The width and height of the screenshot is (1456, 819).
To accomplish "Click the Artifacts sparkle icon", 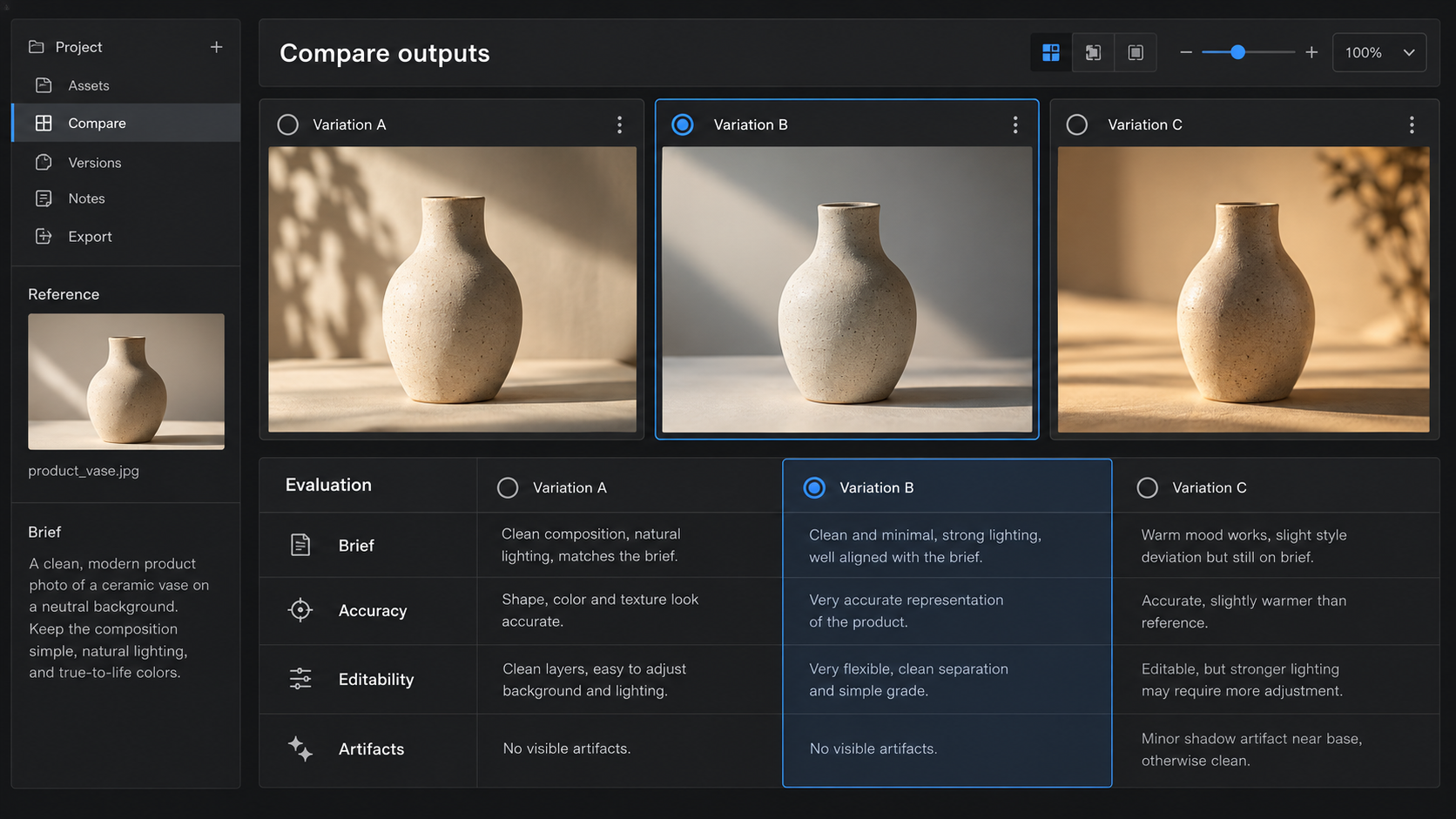I will (x=300, y=749).
